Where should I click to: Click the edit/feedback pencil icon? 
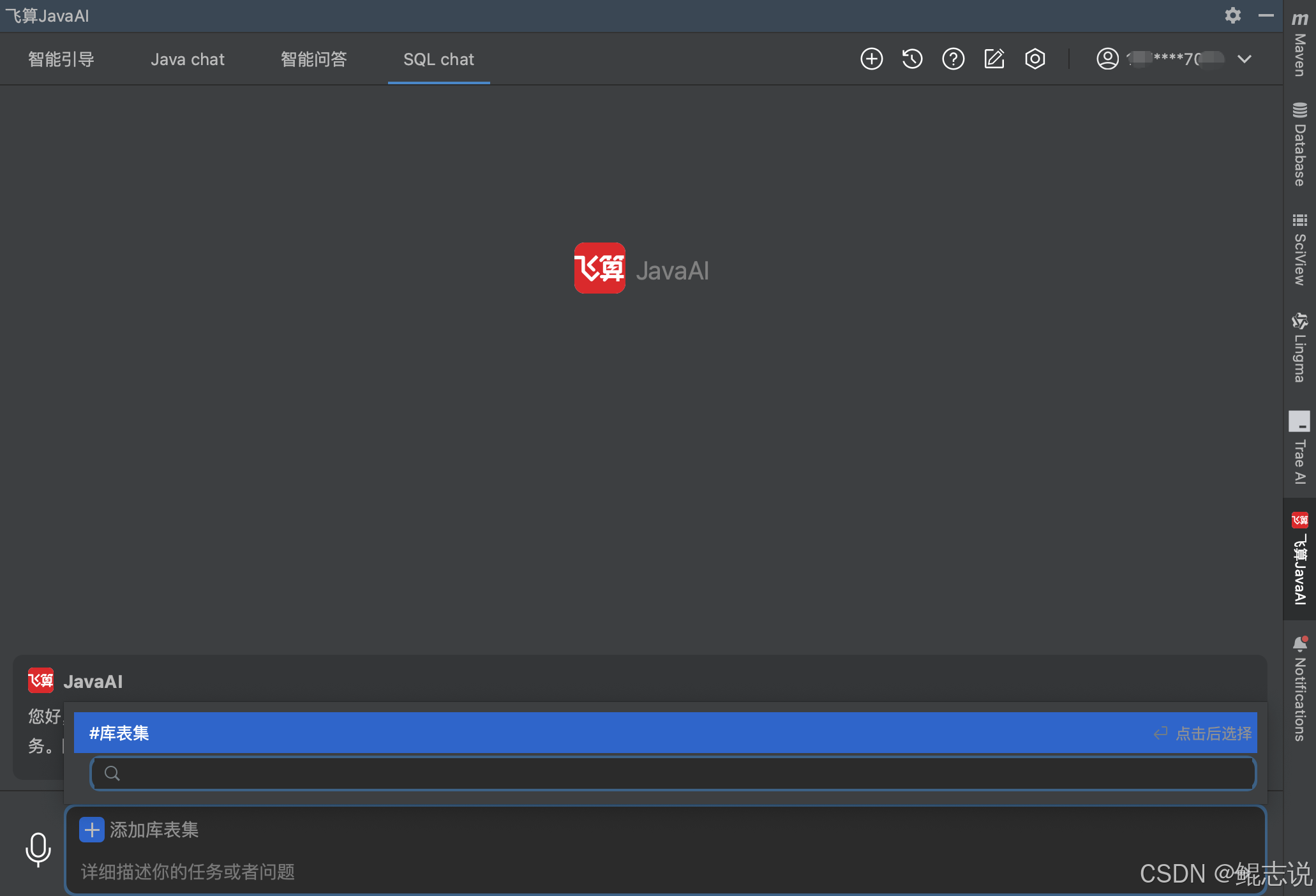(x=994, y=59)
